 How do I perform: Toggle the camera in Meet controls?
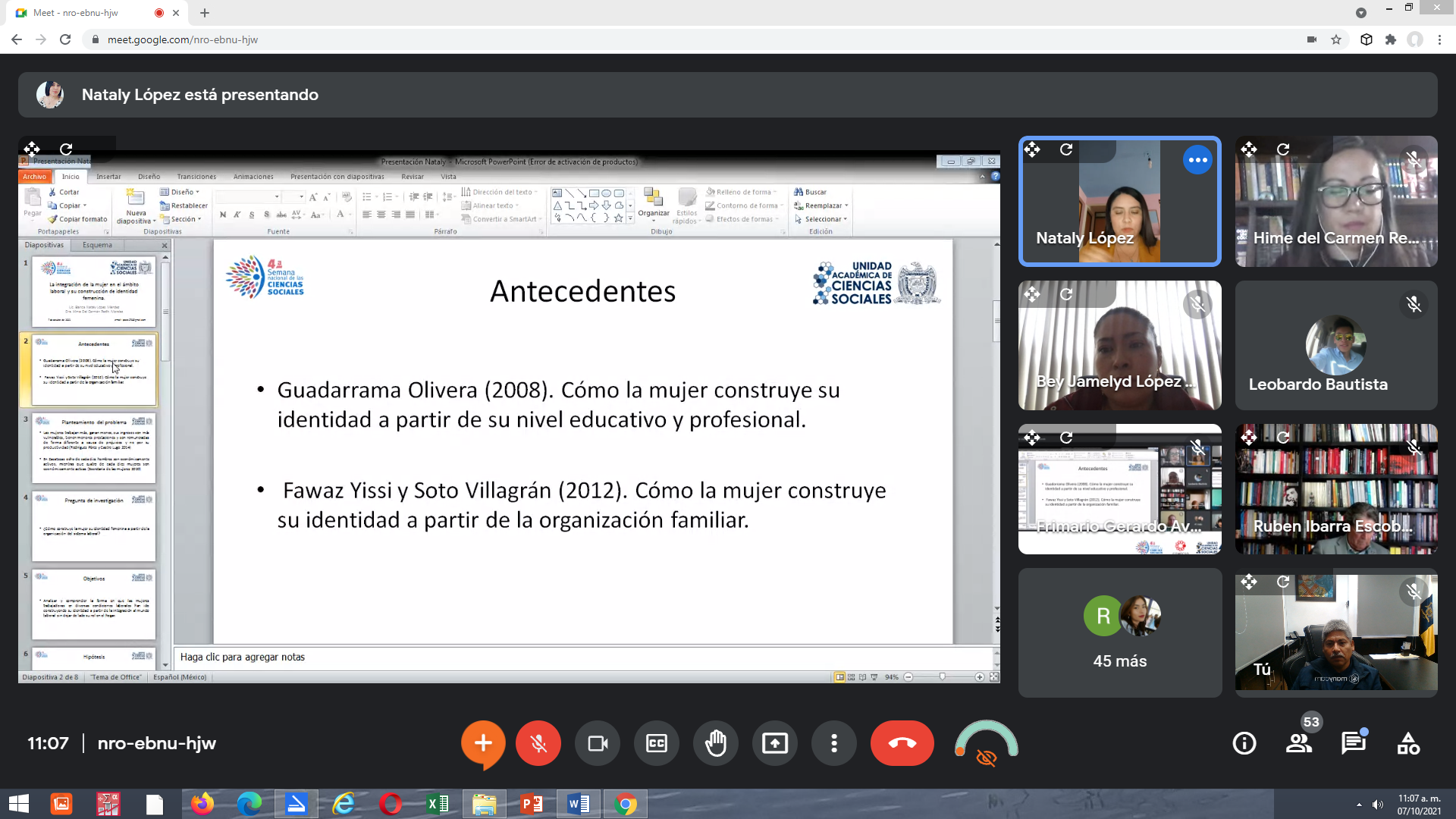[x=598, y=743]
